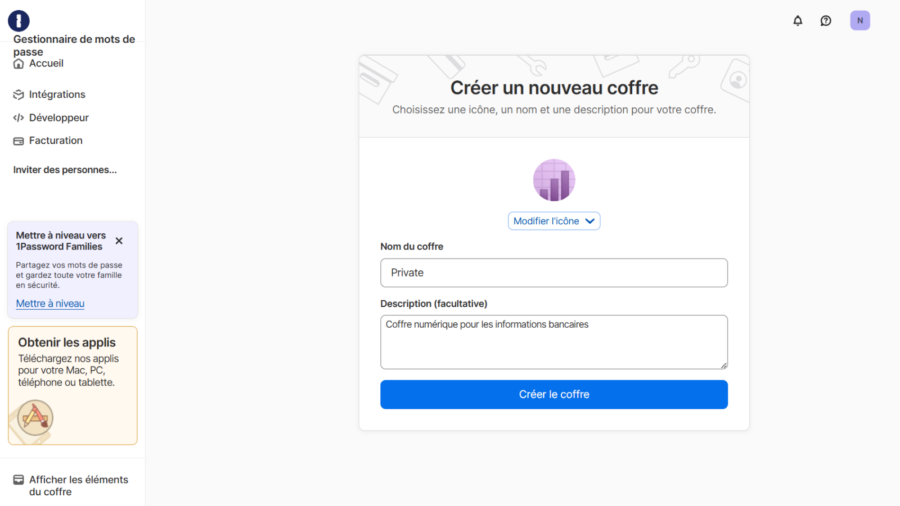Dismiss the 1Password Families upgrade banner
This screenshot has width=900, height=506.
coord(119,241)
